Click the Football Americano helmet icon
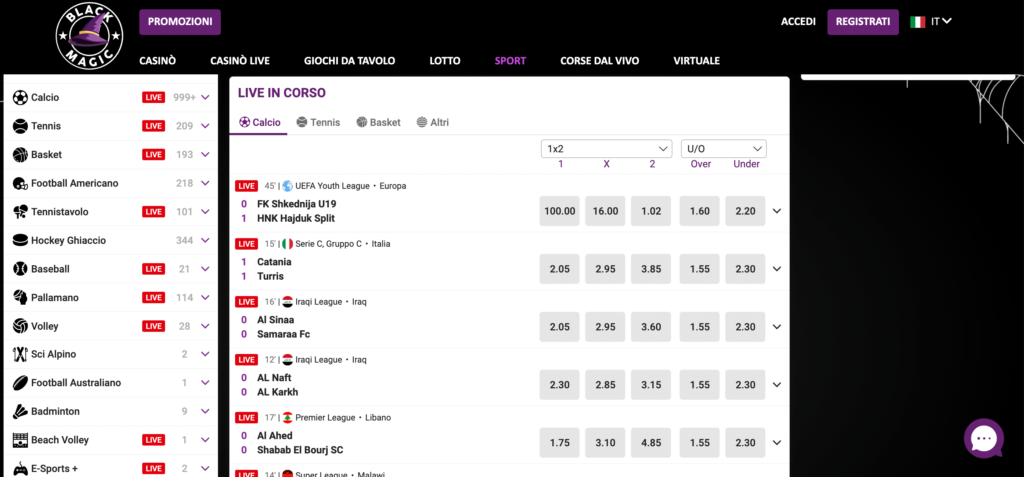 point(20,184)
